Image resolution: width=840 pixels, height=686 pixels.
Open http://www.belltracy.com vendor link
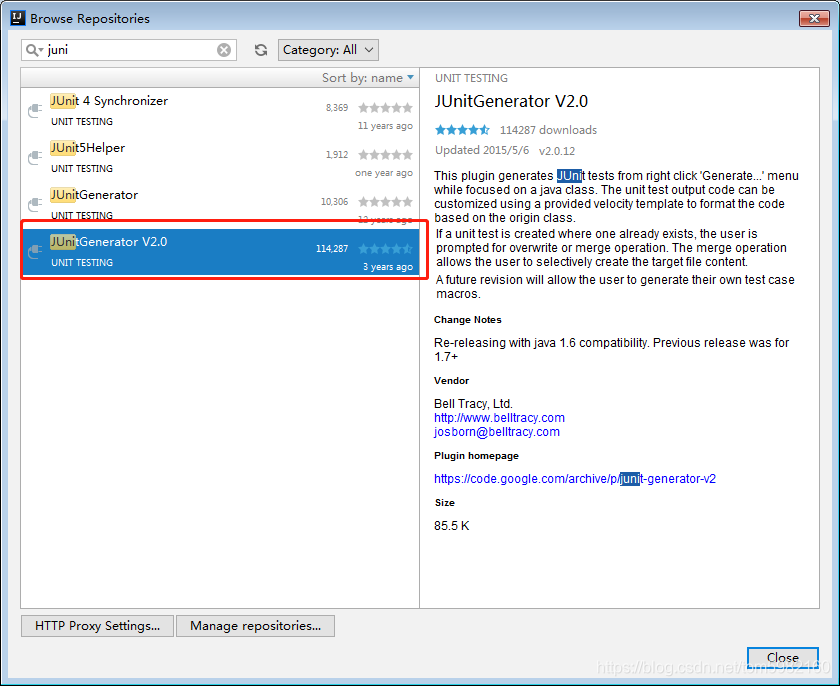point(499,418)
